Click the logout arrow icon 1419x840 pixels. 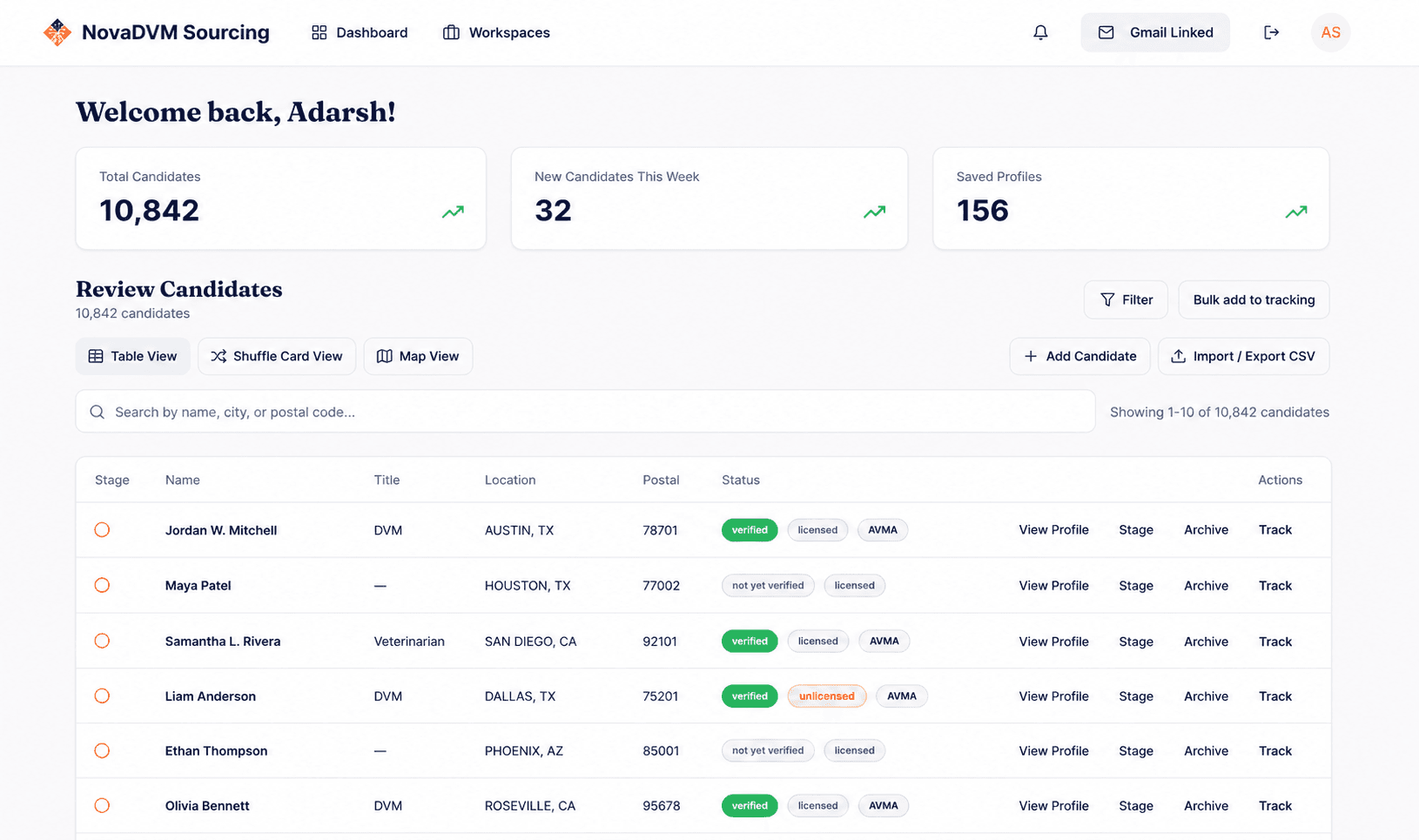coord(1271,32)
